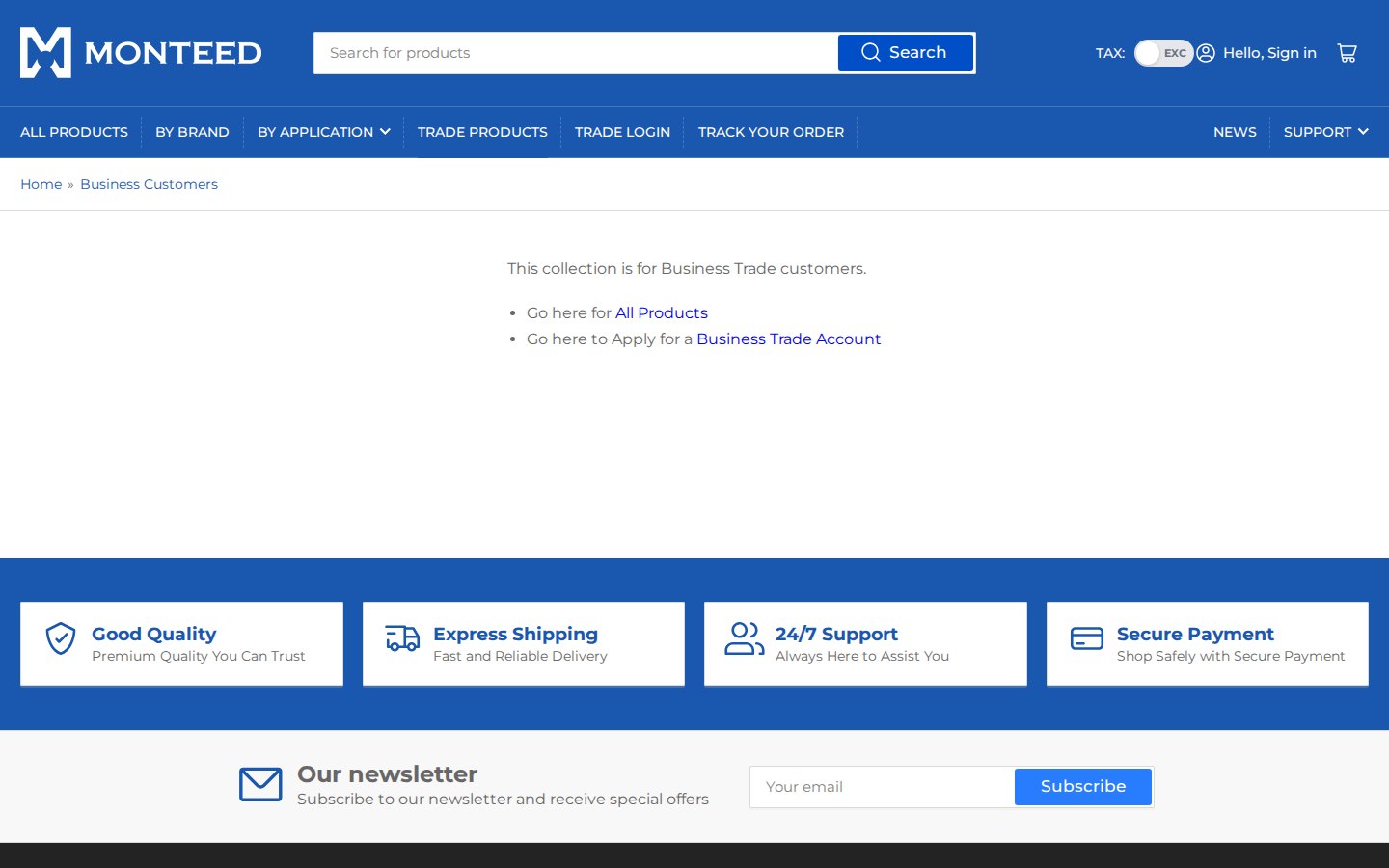Click 'Fast and Reliable Delivery' text

point(520,656)
